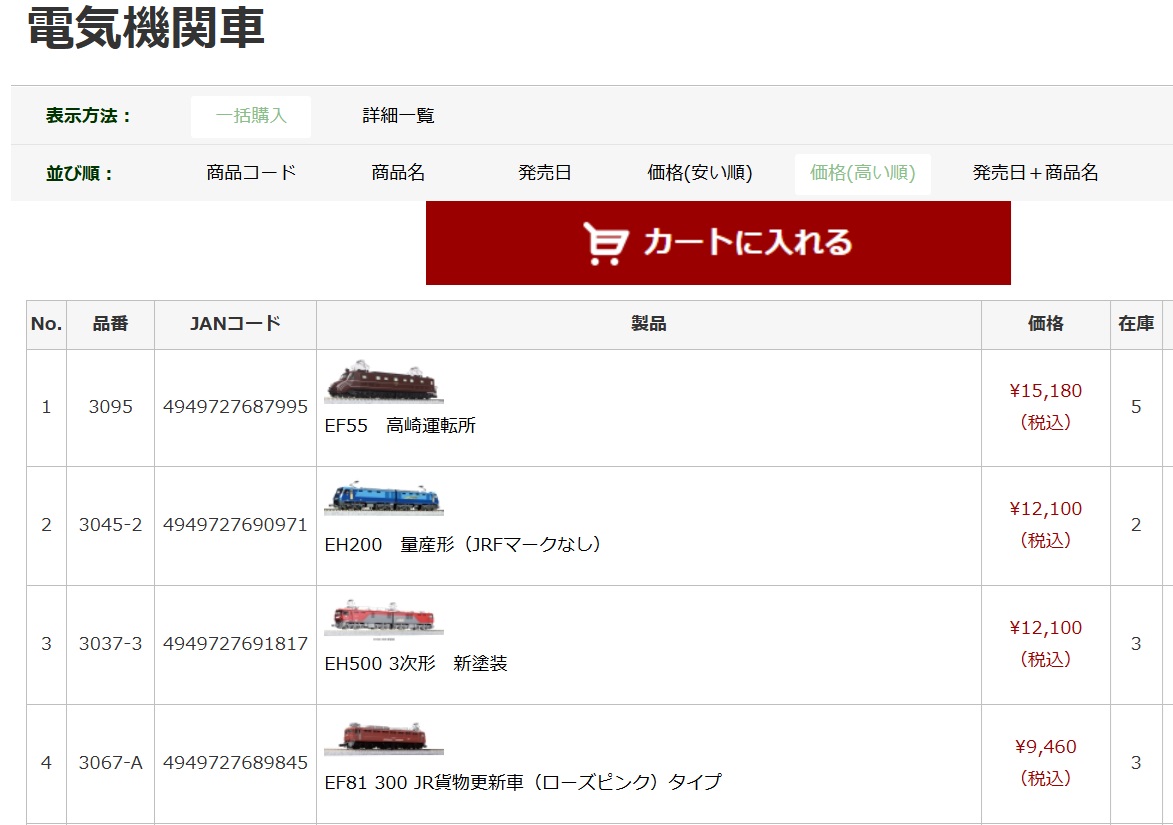
Task: Click the 製品 column header
Action: [649, 324]
